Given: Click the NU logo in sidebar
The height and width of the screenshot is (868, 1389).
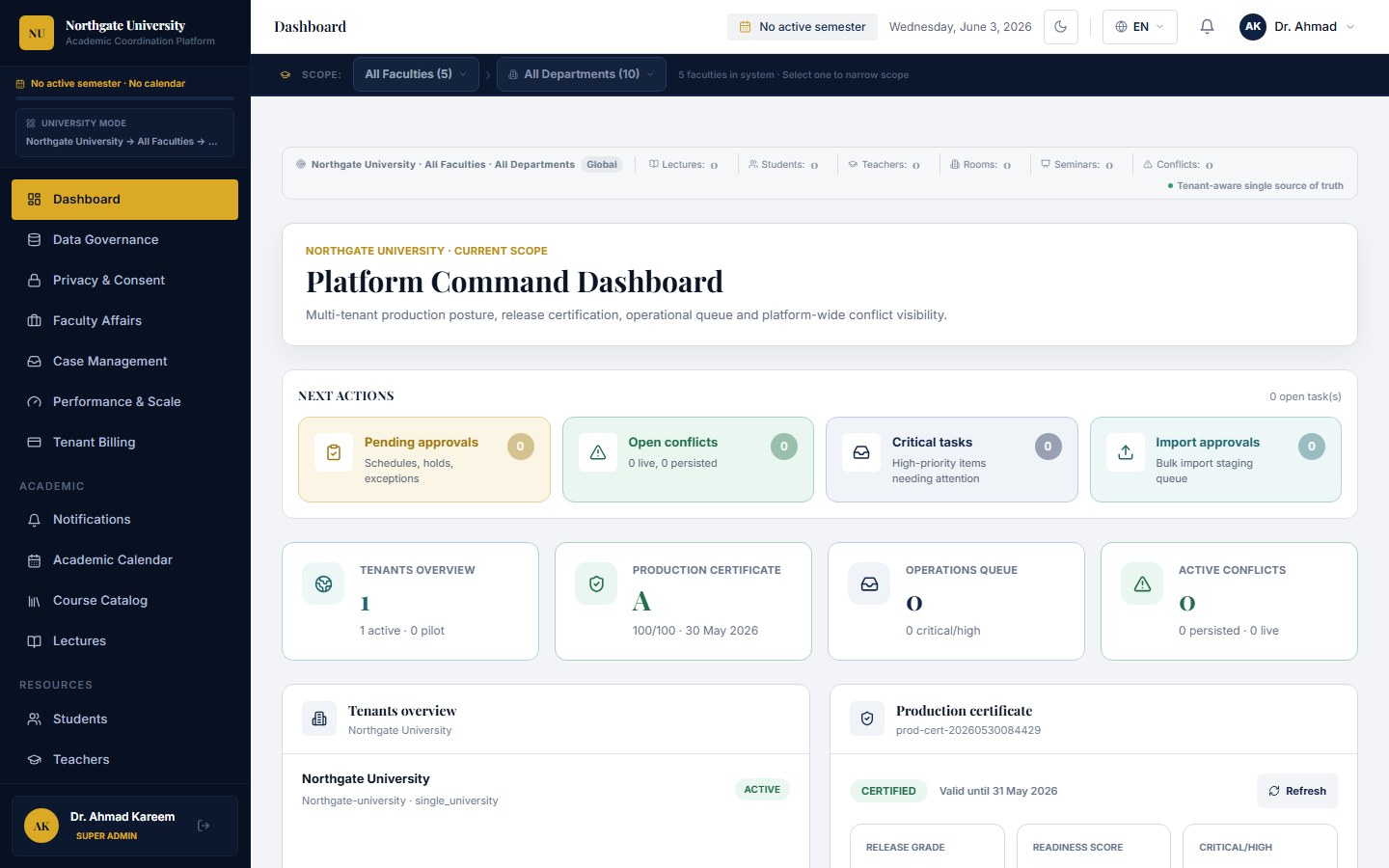Looking at the screenshot, I should [37, 33].
